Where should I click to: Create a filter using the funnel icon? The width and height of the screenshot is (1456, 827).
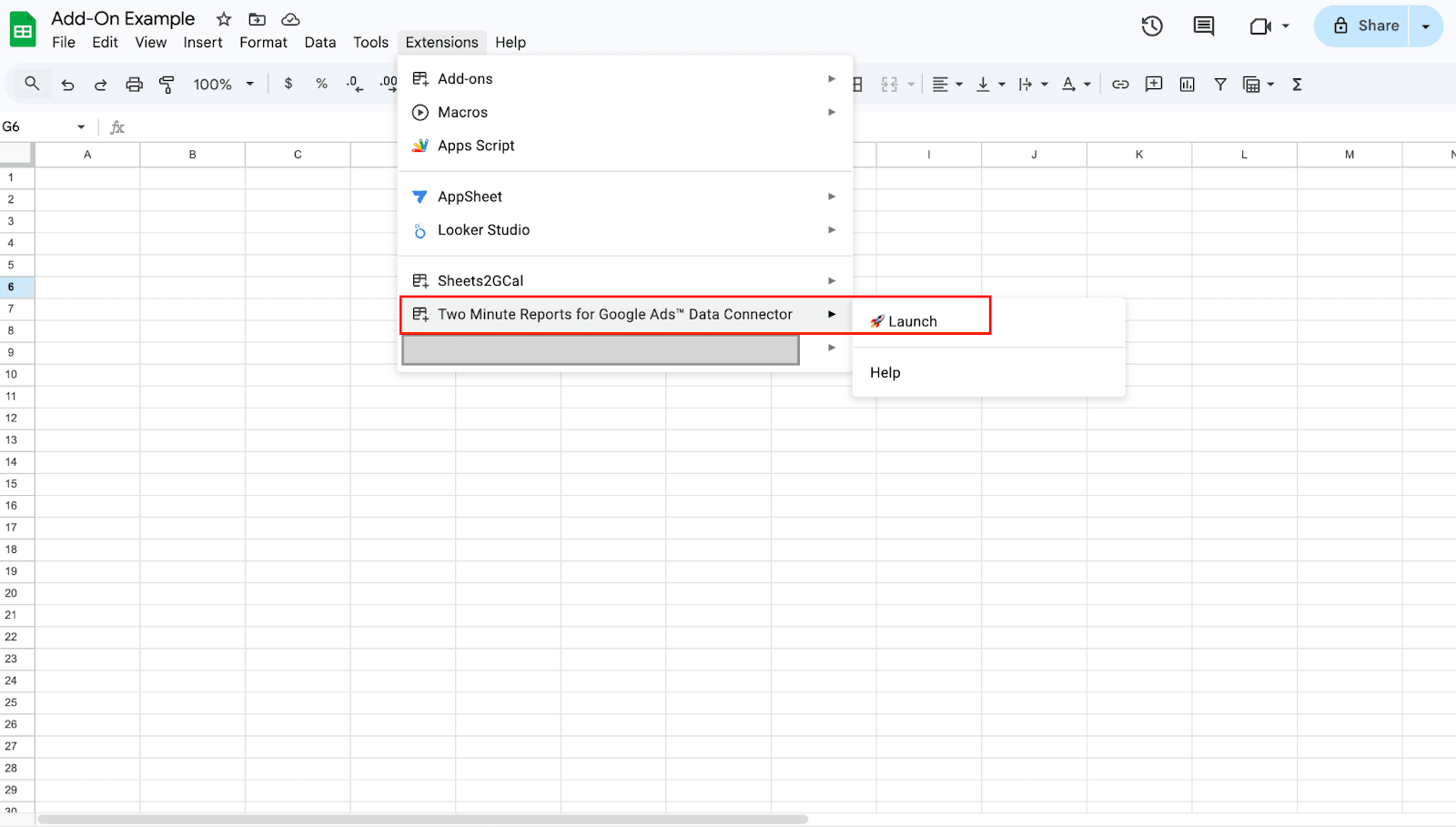point(1219,84)
